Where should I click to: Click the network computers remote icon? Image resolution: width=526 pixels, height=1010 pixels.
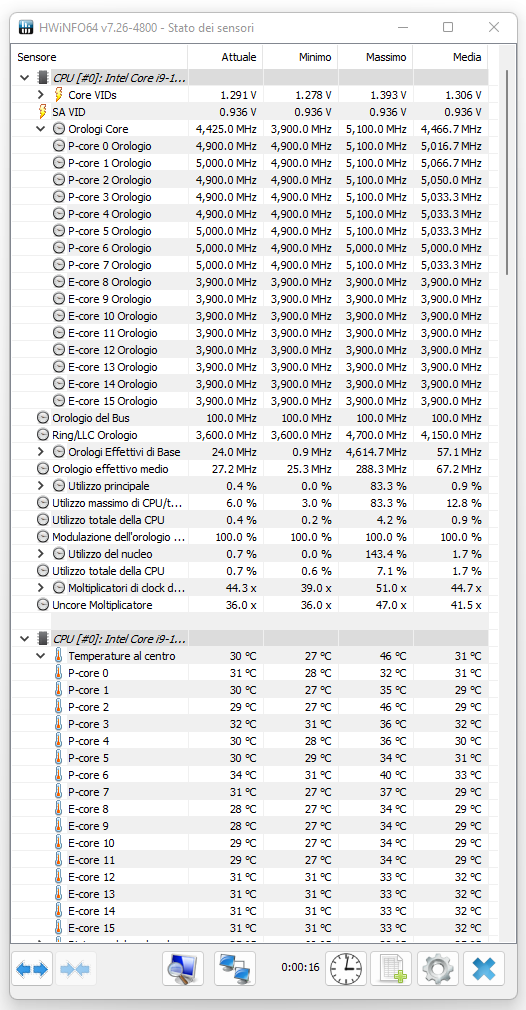coord(235,968)
